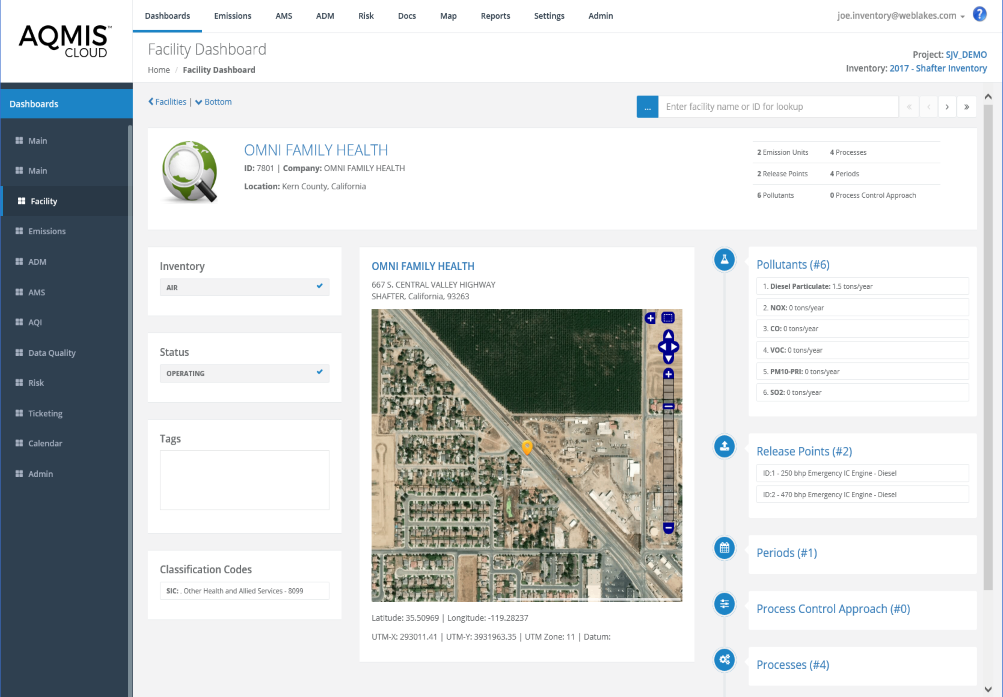The image size is (1003, 697).
Task: Open the AMS top menu
Action: 284,16
